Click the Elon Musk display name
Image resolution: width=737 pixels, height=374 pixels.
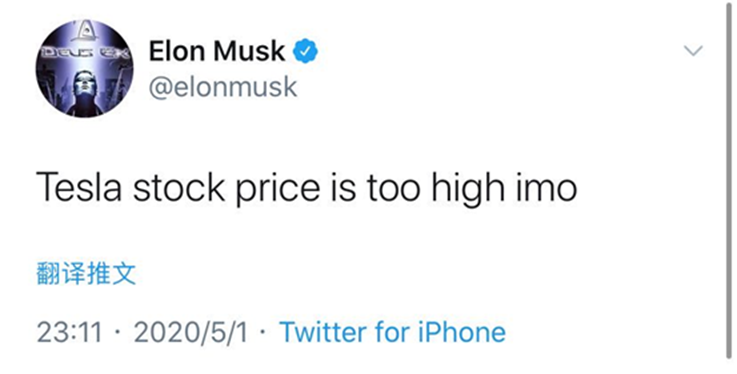[217, 51]
